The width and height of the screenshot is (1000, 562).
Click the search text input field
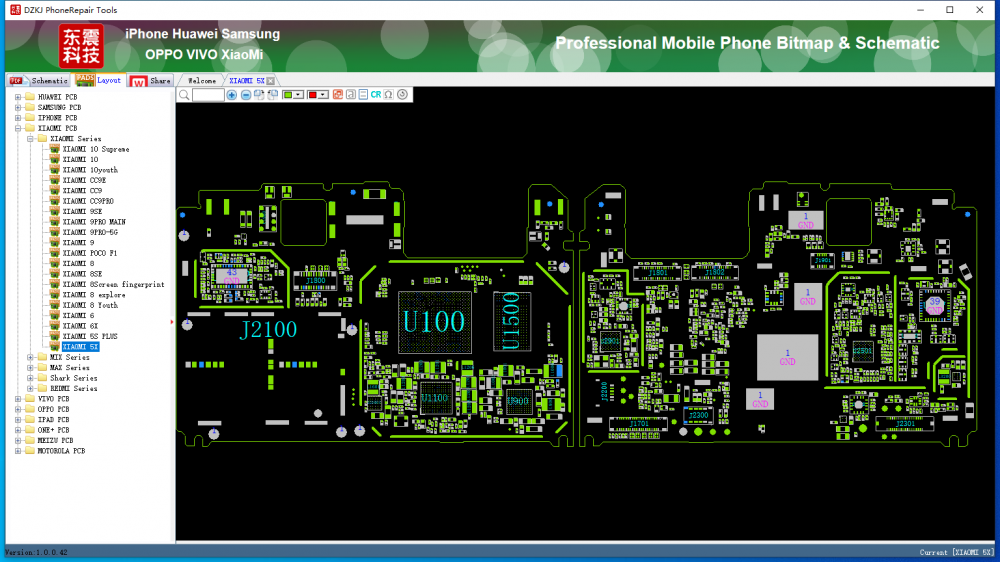coord(208,95)
